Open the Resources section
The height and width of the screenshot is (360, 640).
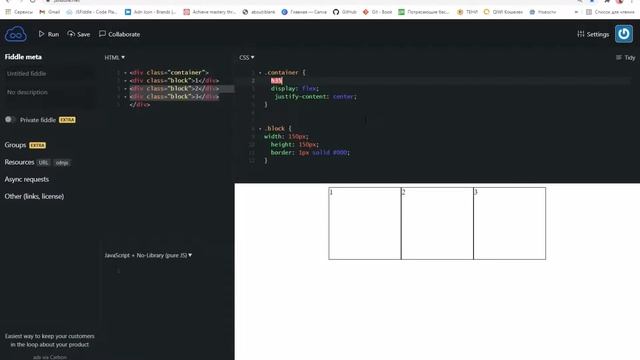coord(19,162)
